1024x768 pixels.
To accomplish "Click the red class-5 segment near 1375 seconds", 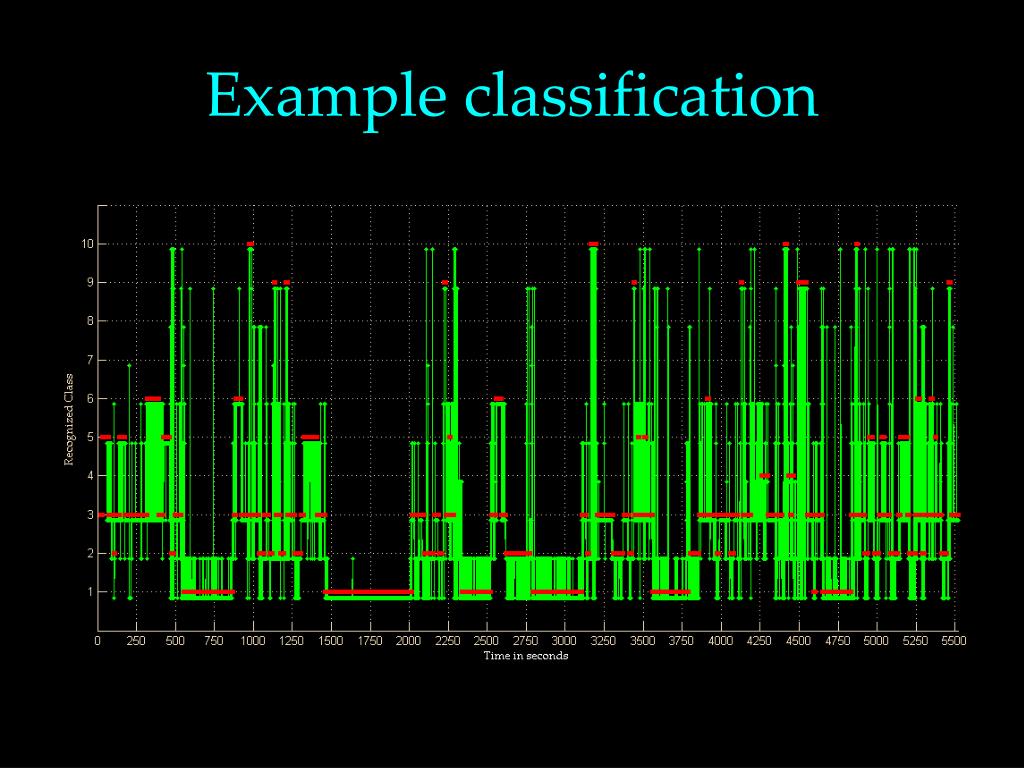I will (311, 438).
